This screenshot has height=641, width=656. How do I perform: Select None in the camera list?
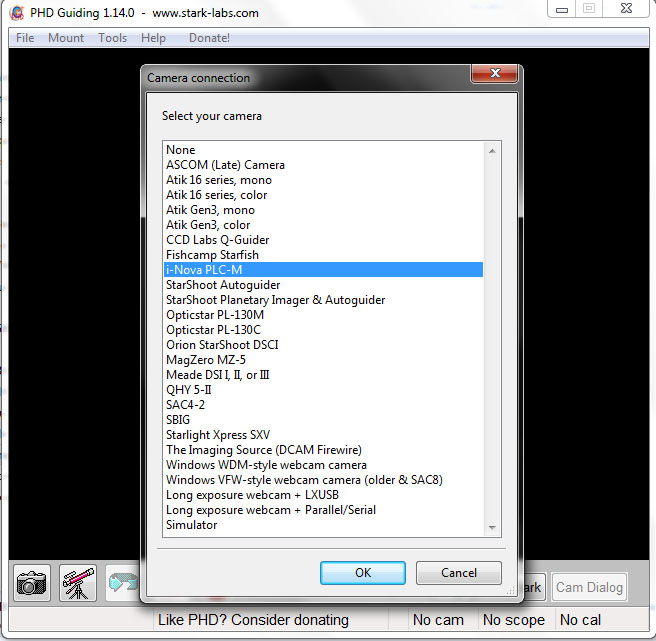(x=323, y=150)
